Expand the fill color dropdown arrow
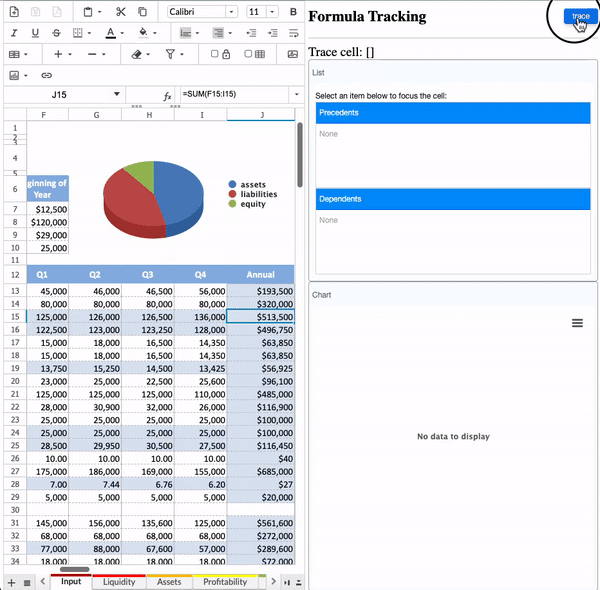Viewport: 600px width, 590px height. point(155,33)
